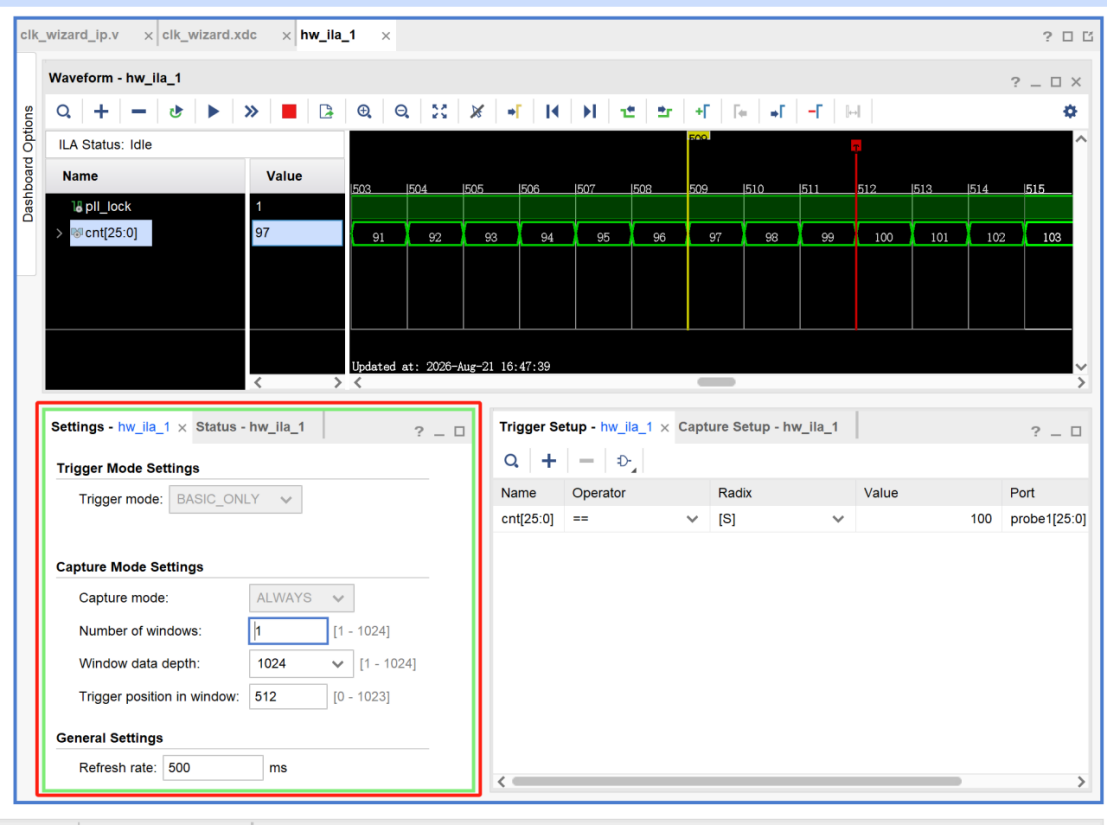Remove a probe with the waveform minus icon
1107x826 pixels.
pos(138,112)
